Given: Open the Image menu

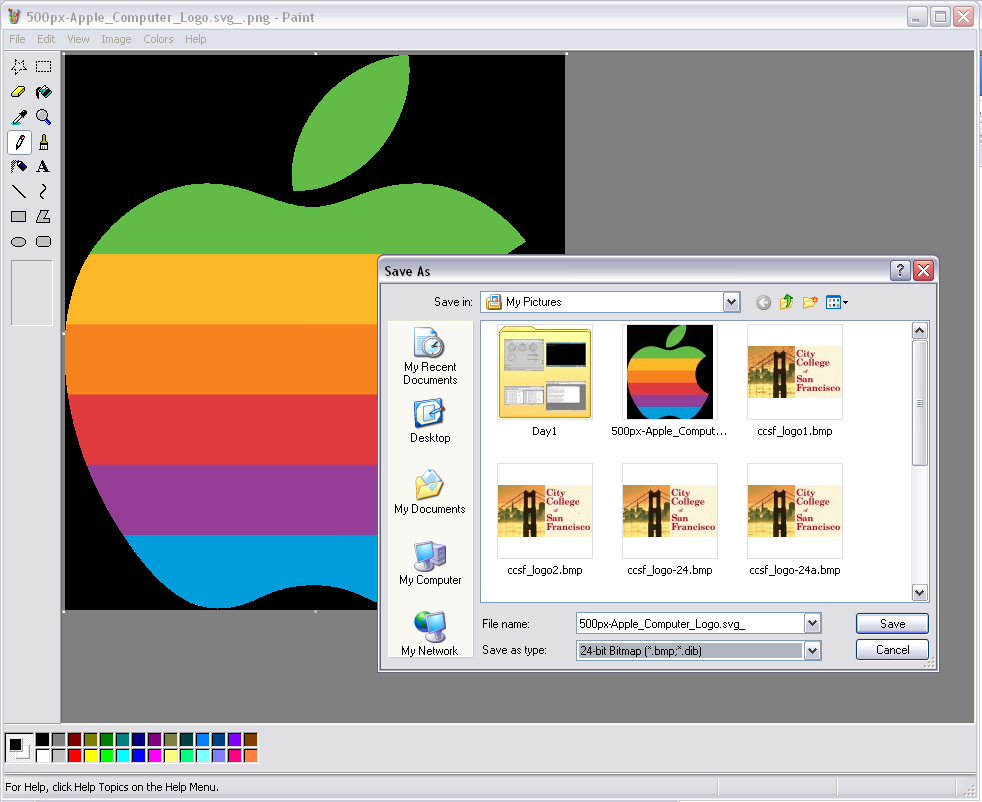Looking at the screenshot, I should [116, 39].
